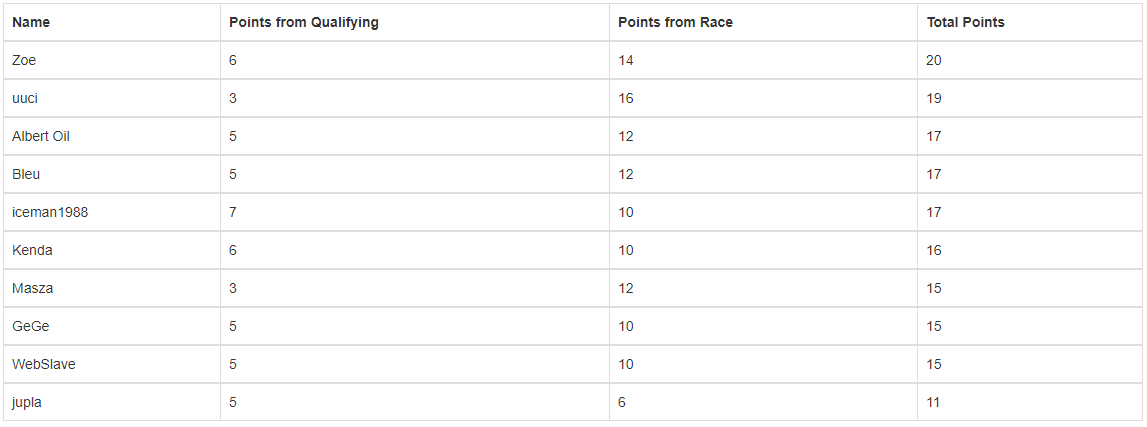Screen dimensions: 1147x427
Task: Click Zoe's race points value 14
Action: coord(625,60)
